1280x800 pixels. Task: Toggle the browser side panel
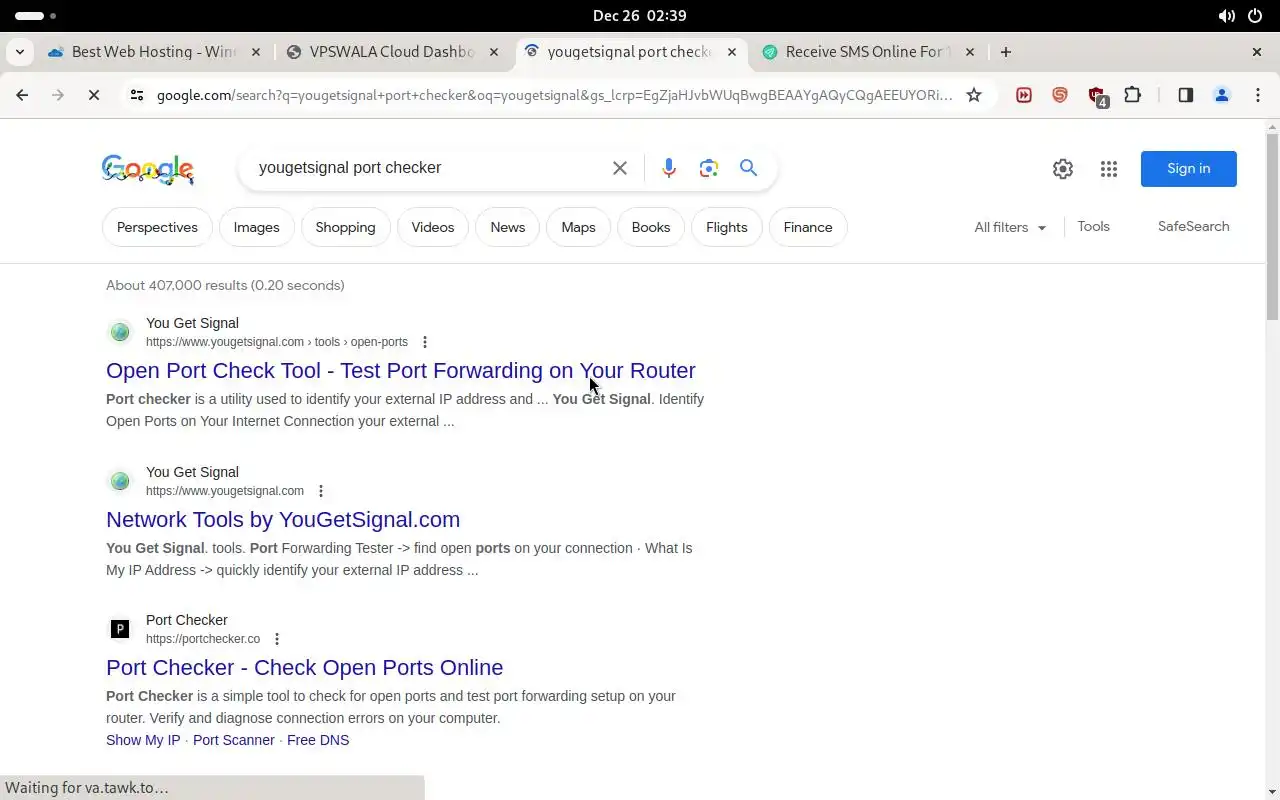coord(1185,95)
